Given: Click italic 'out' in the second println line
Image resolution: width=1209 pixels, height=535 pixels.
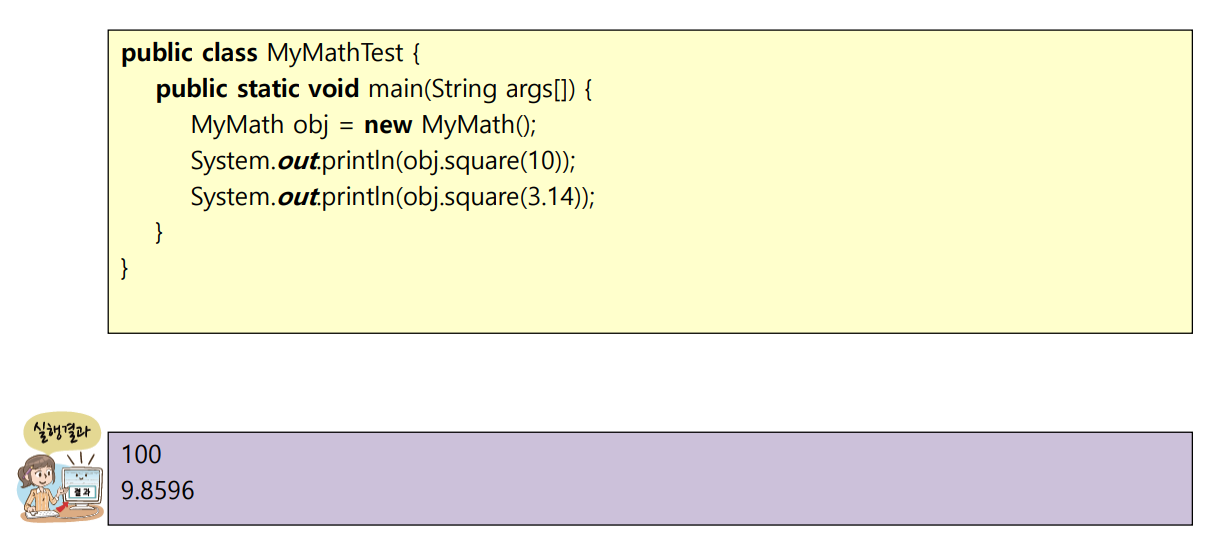Looking at the screenshot, I should (296, 197).
